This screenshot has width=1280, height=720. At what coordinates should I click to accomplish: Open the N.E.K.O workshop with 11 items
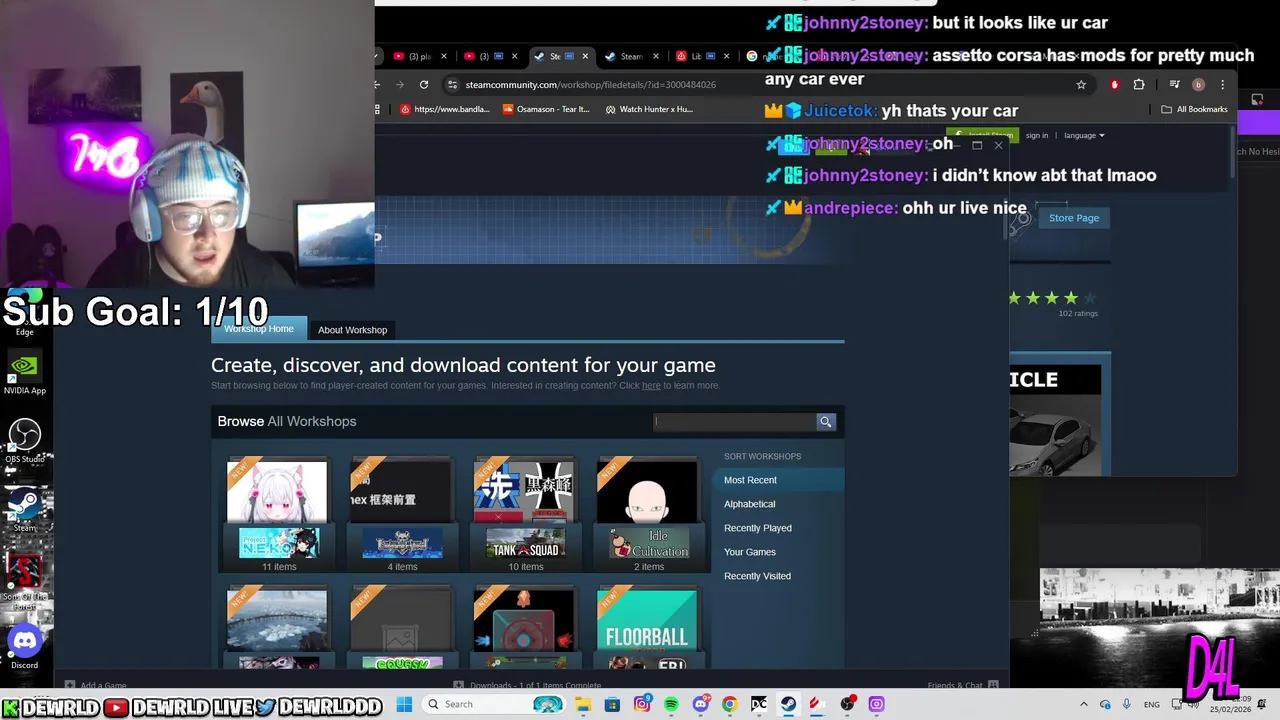pos(278,515)
